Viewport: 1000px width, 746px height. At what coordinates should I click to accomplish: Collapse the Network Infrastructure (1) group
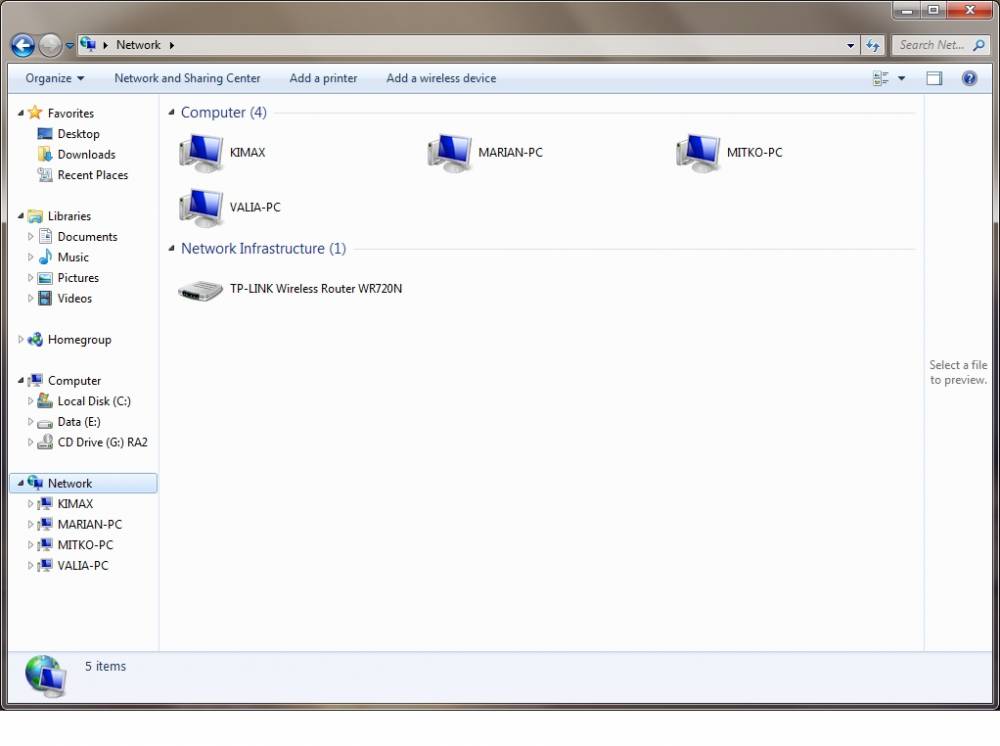point(171,249)
